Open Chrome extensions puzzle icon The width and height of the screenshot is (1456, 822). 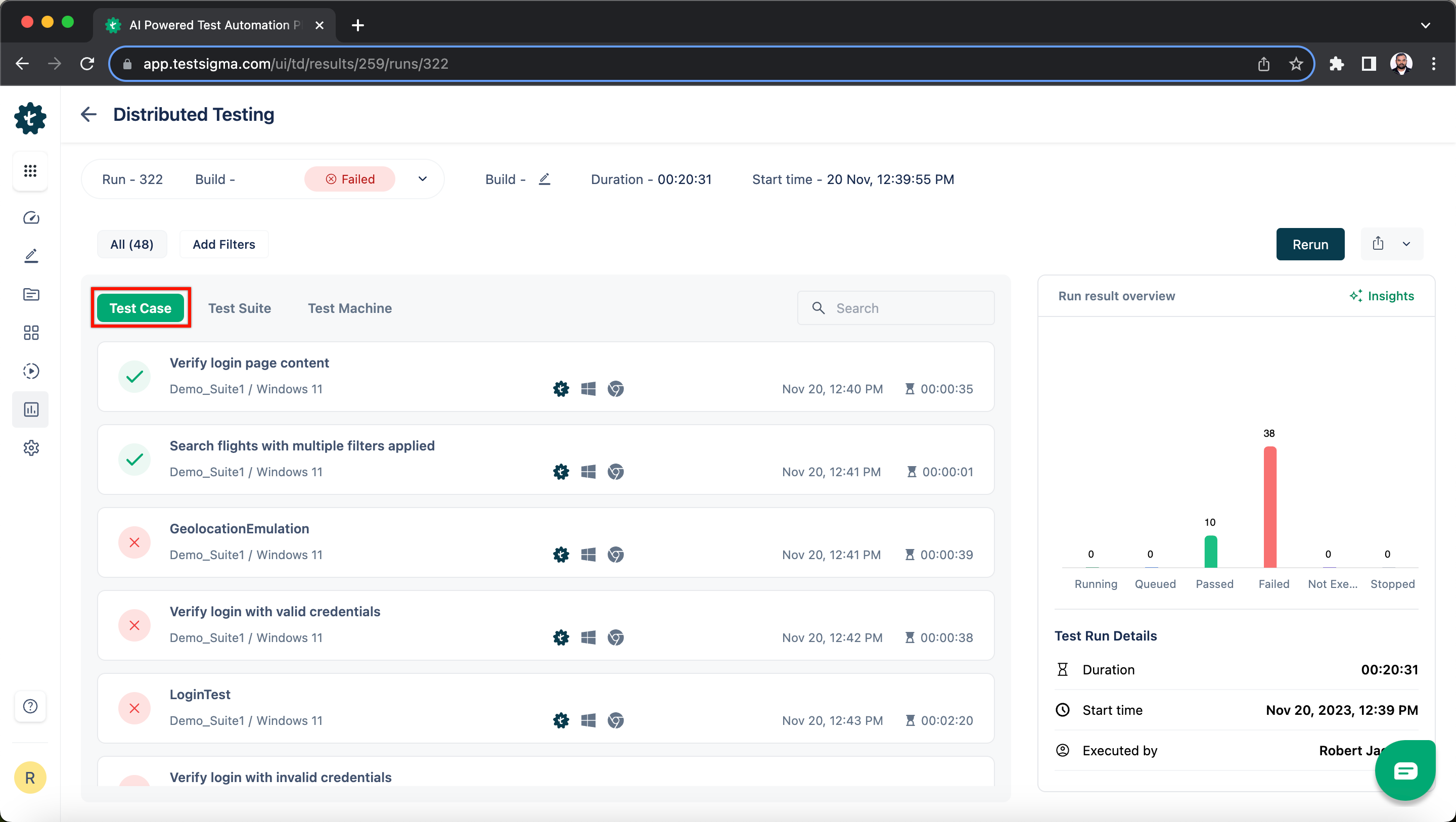tap(1336, 64)
